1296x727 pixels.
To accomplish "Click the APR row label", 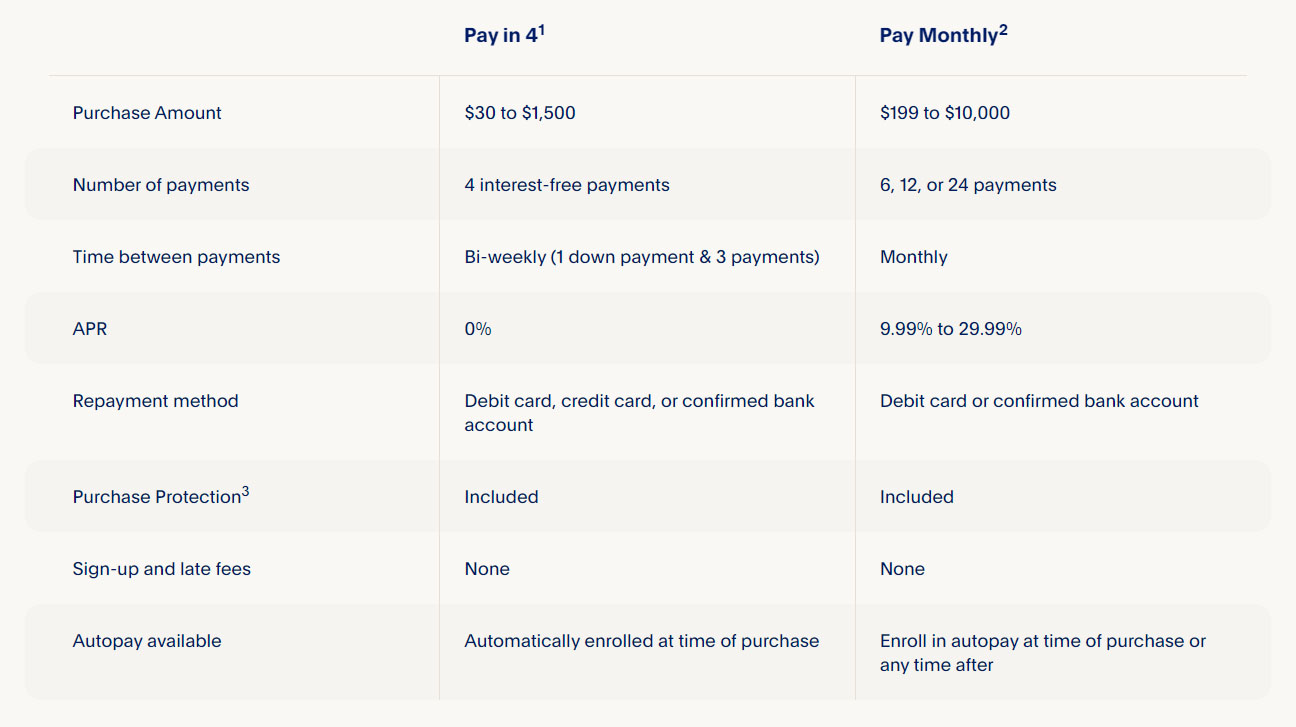I will coord(90,329).
